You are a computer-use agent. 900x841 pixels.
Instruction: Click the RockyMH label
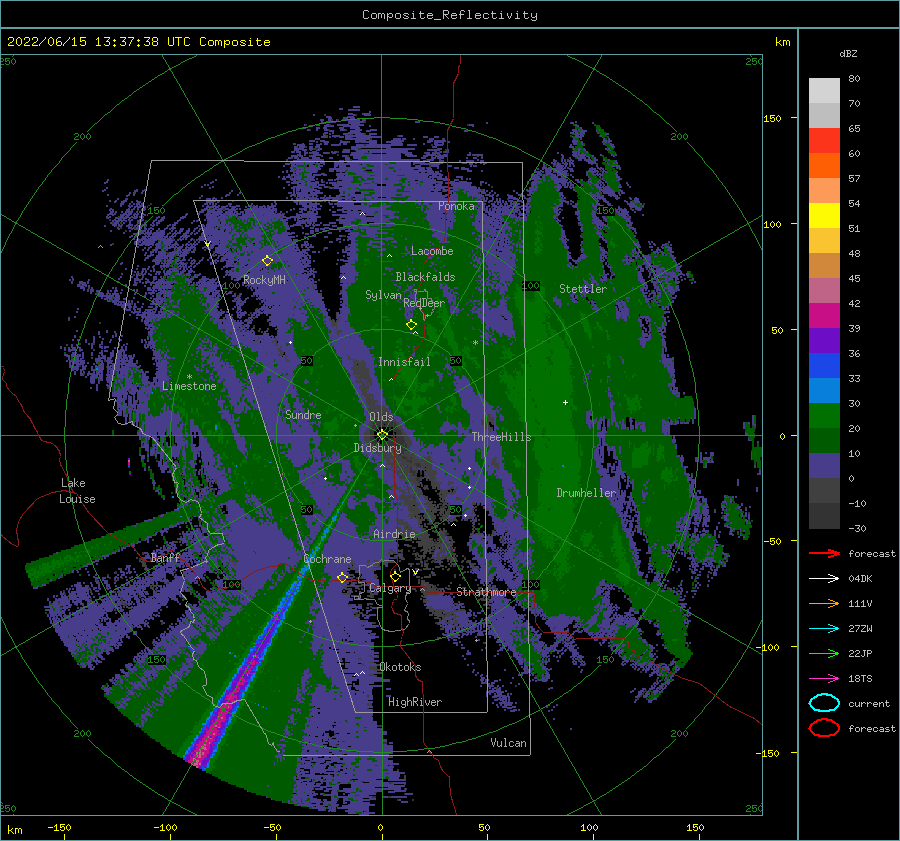point(264,280)
